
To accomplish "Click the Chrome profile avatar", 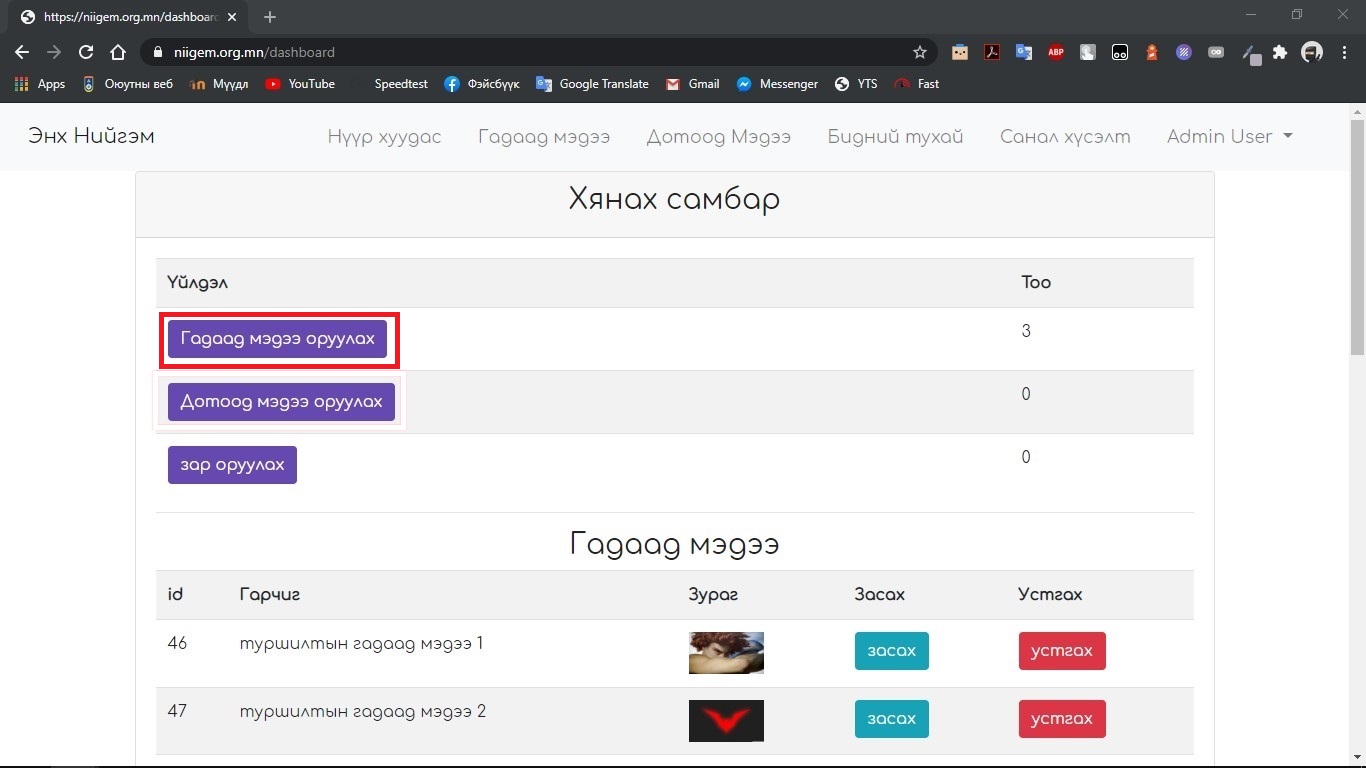I will 1312,52.
